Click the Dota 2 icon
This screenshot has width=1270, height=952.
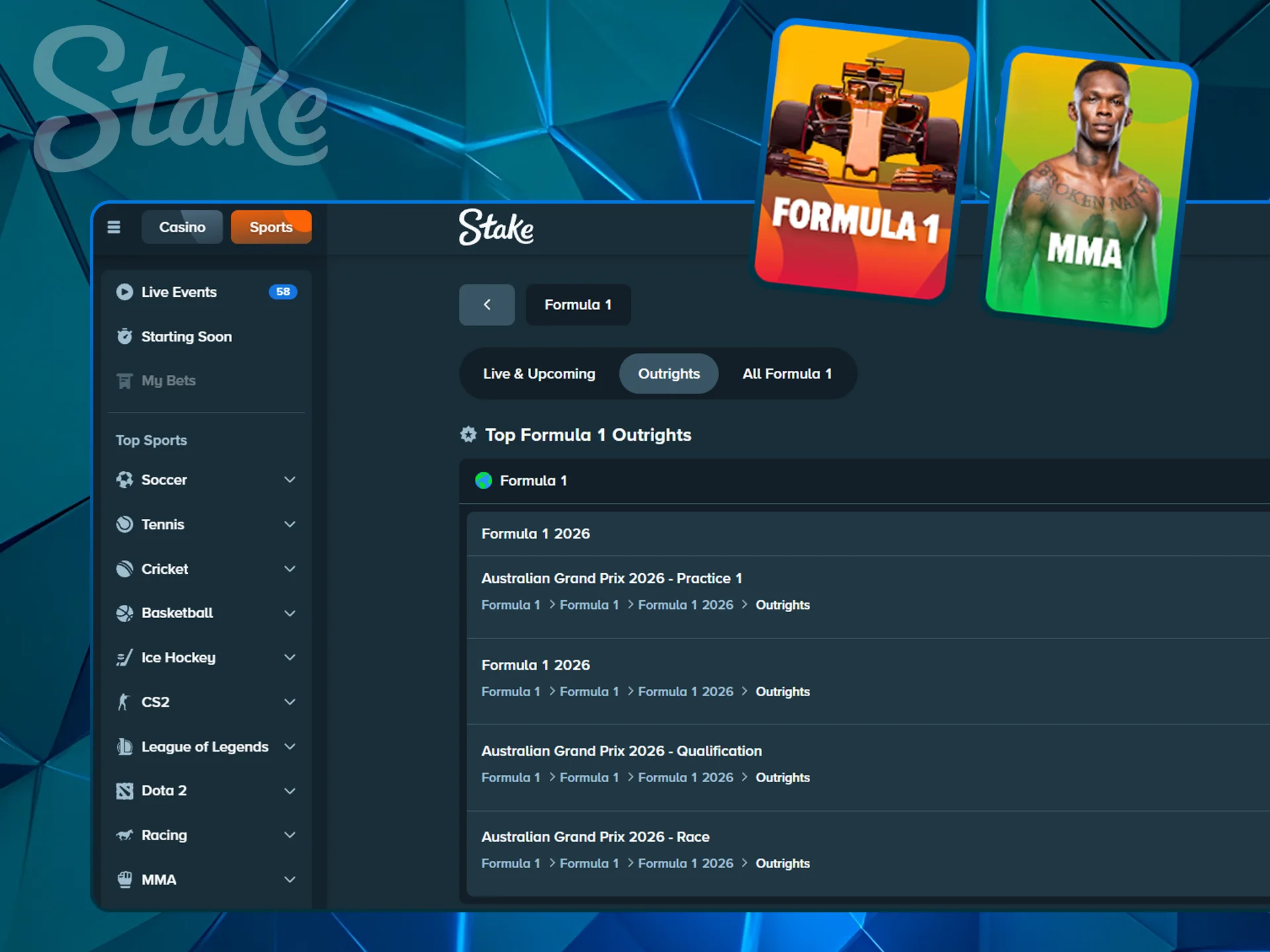pos(124,791)
